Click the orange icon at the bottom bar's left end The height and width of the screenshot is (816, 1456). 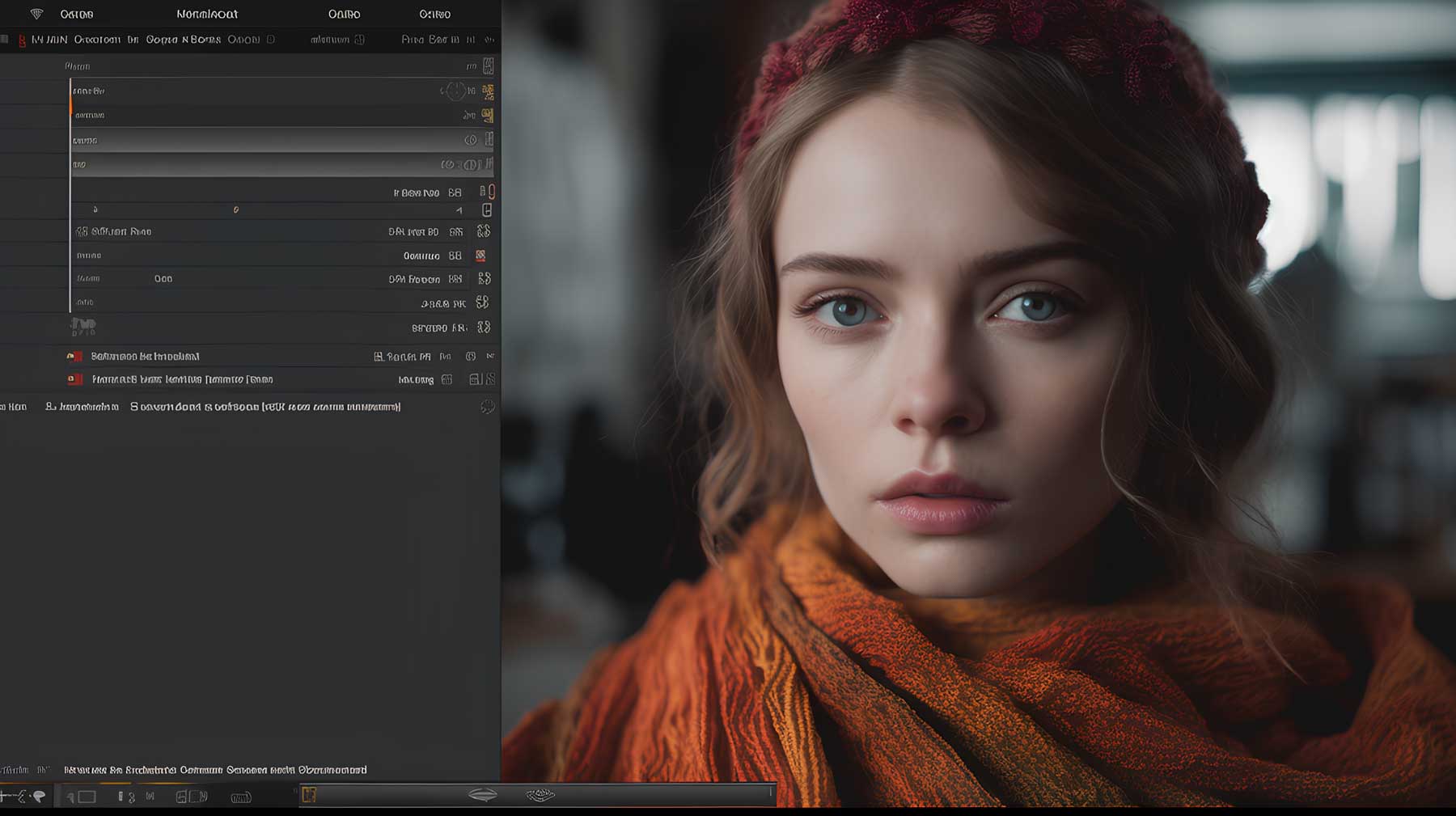pyautogui.click(x=308, y=795)
